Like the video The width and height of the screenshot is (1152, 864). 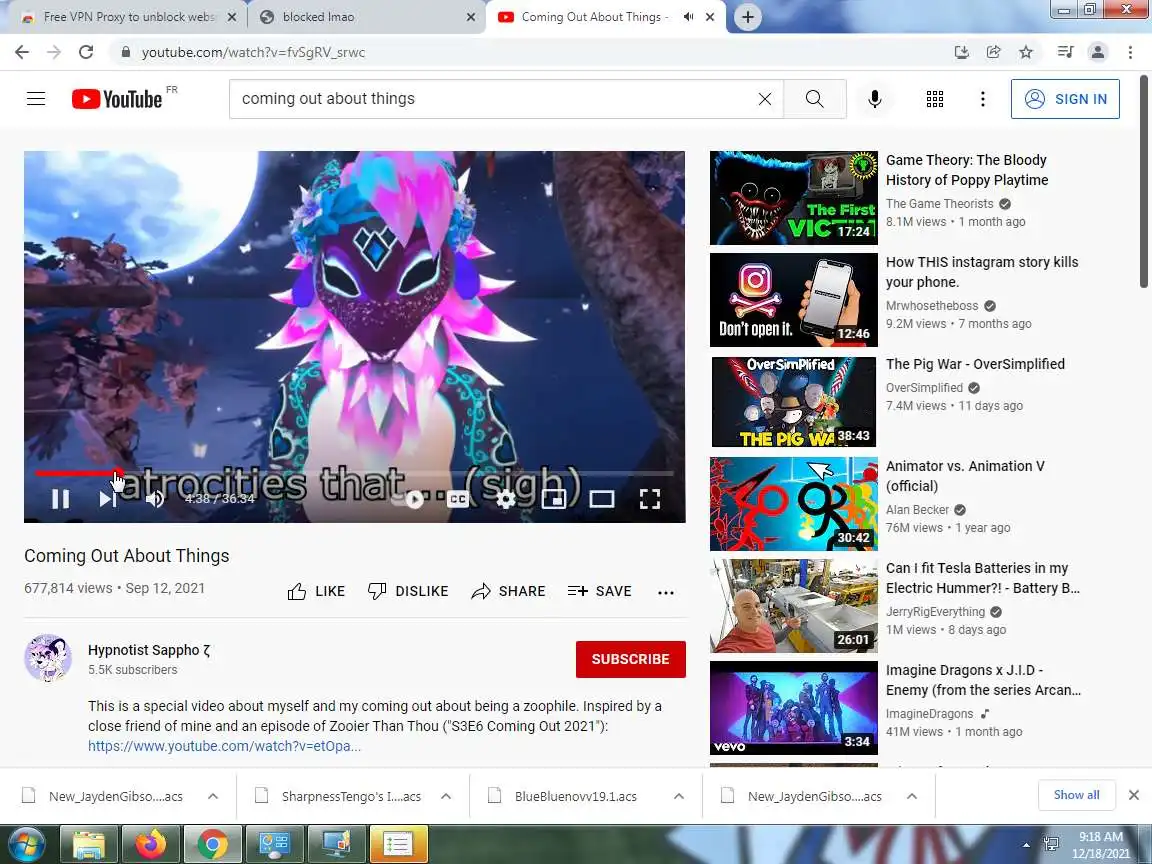pyautogui.click(x=316, y=591)
